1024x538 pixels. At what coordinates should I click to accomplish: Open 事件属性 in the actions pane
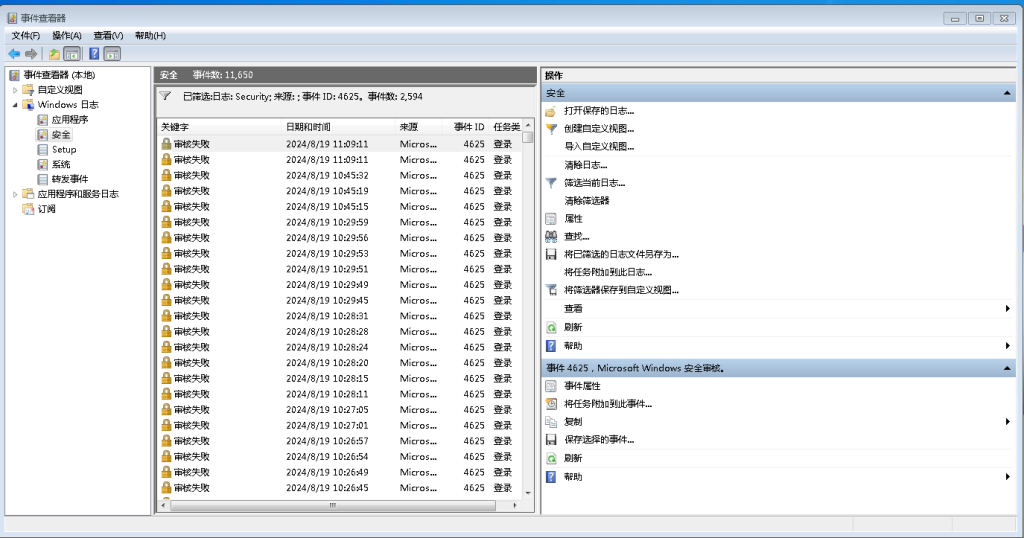[x=582, y=386]
